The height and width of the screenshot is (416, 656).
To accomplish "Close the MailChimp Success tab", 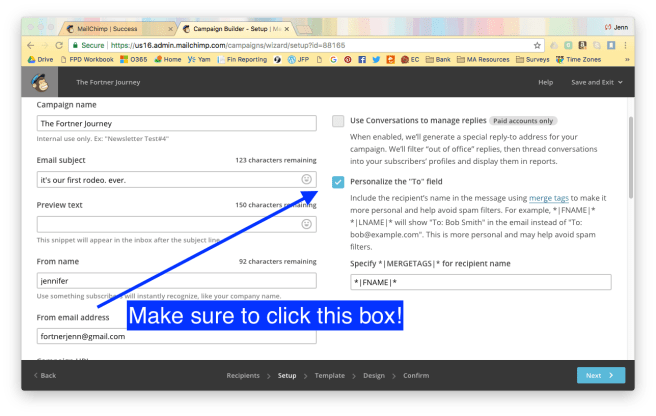I will coord(170,29).
